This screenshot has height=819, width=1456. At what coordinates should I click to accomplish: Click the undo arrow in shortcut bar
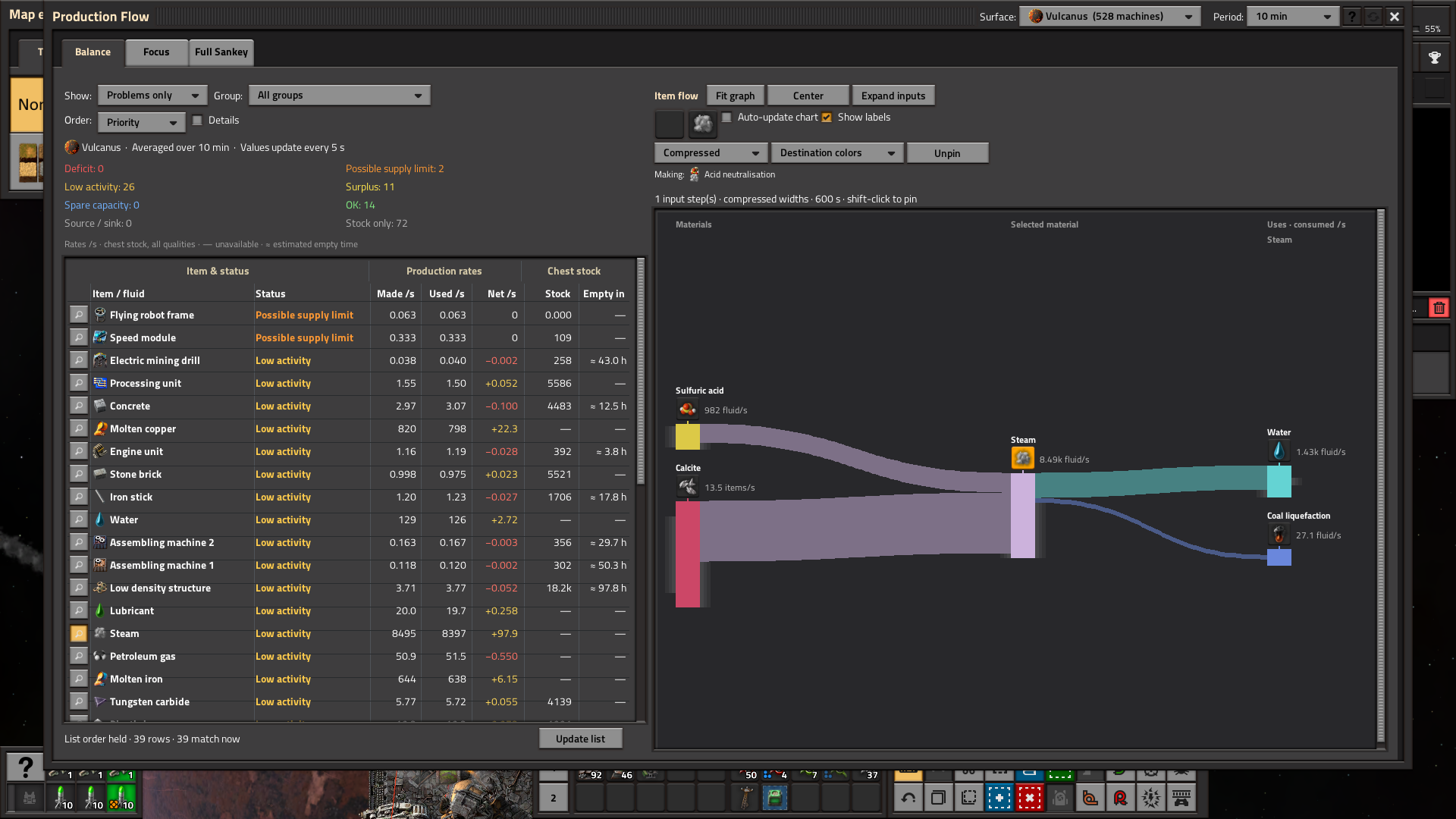[x=908, y=797]
